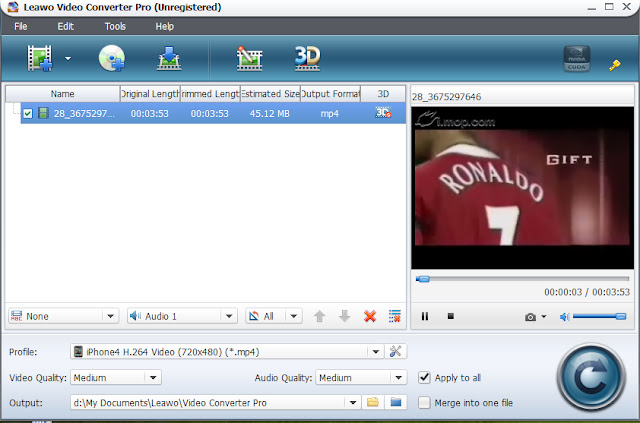This screenshot has width=640, height=423.
Task: Click the Add Blu-ray/DVD disc icon
Action: [112, 58]
